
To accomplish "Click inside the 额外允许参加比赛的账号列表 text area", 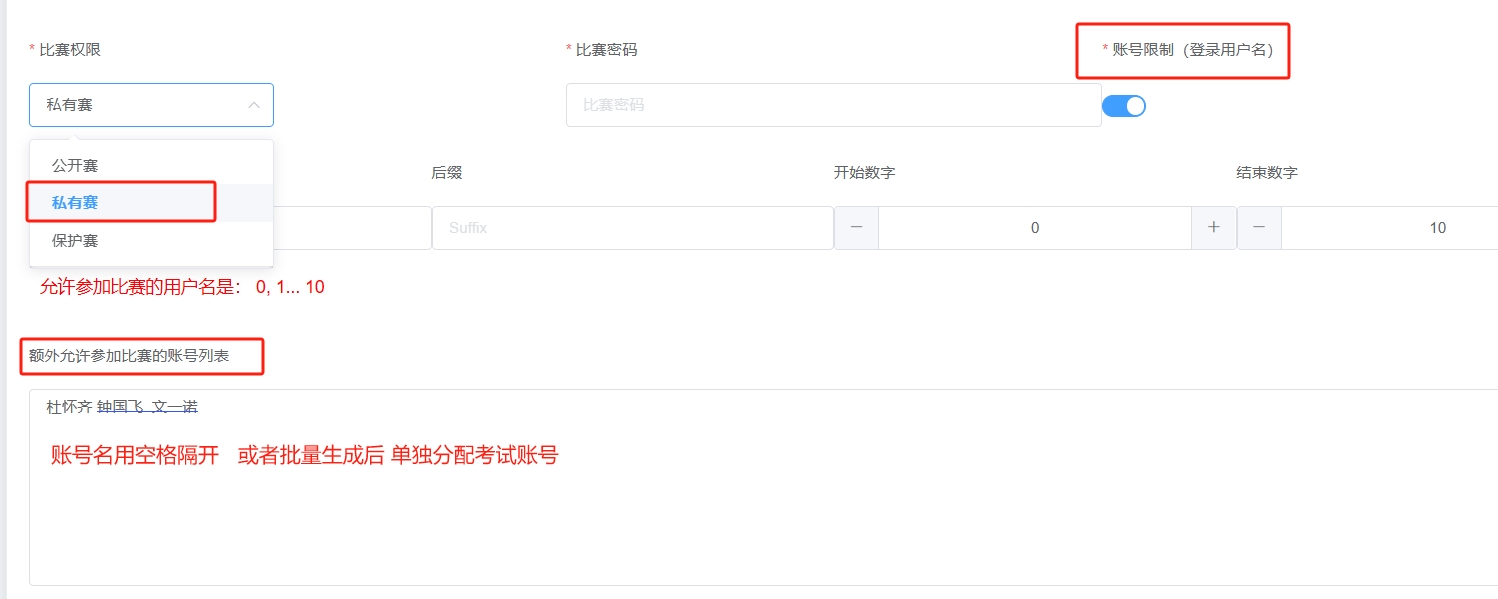I will pyautogui.click(x=763, y=487).
